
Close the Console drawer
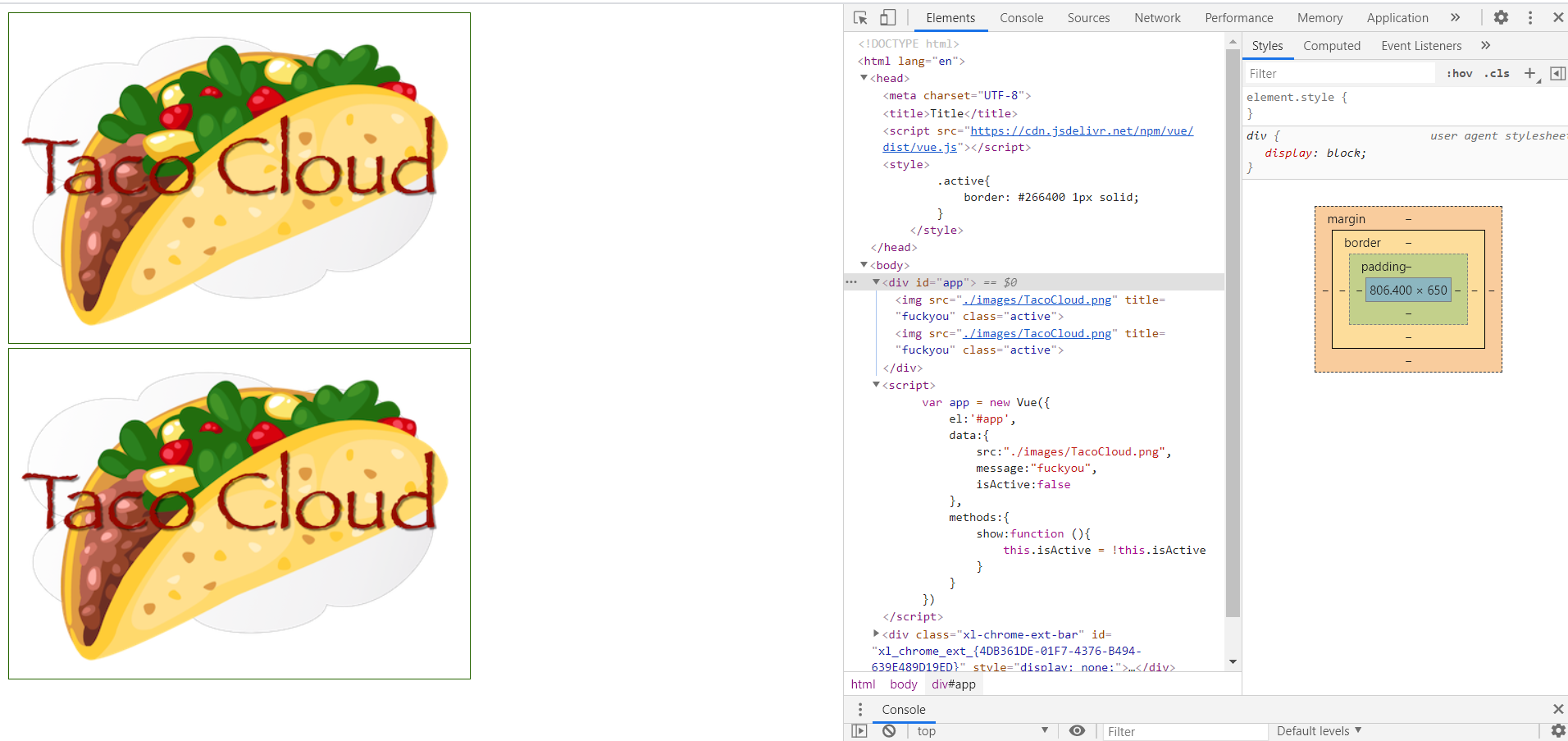tap(1558, 709)
